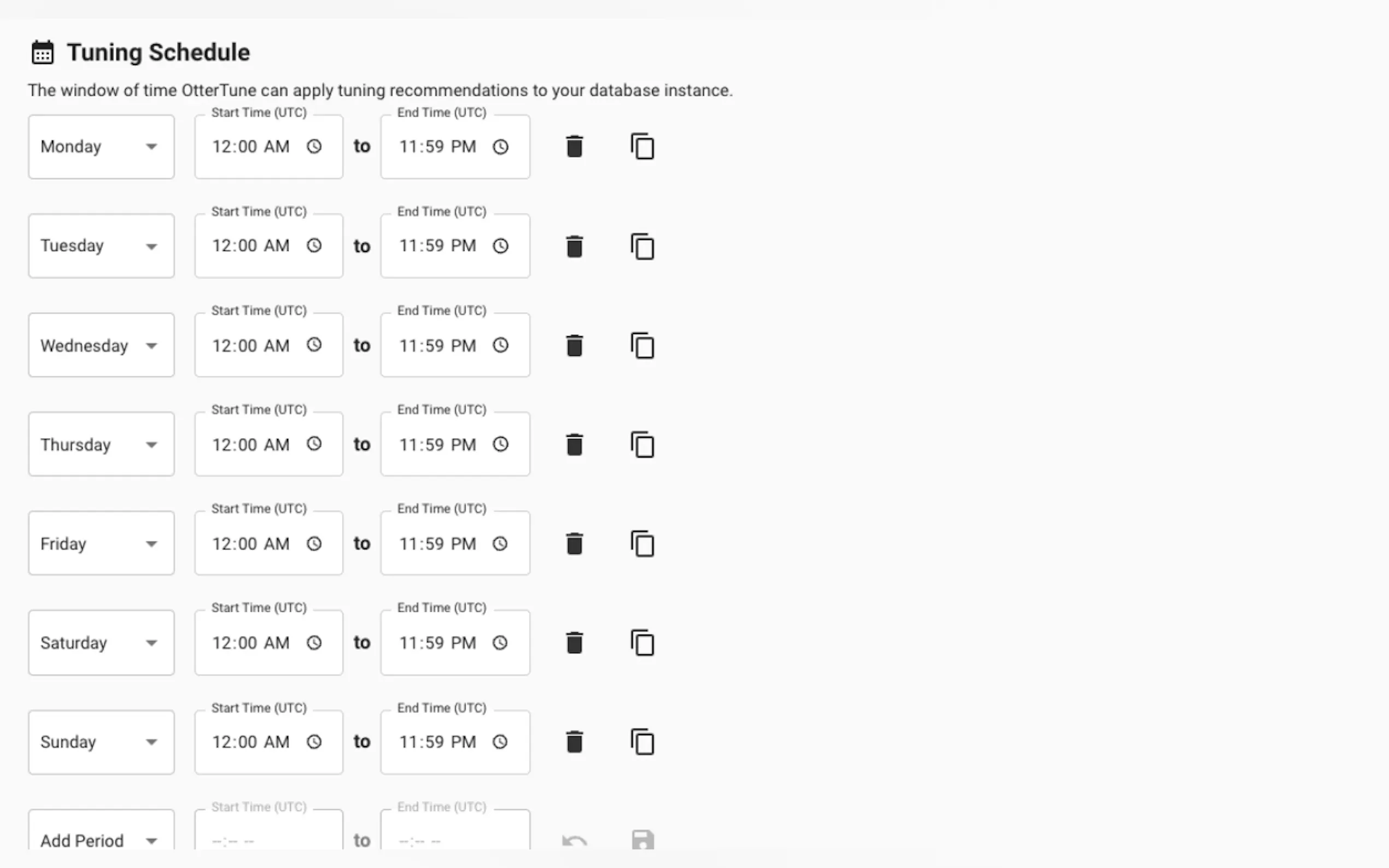Expand the Wednesday day selector
This screenshot has width=1389, height=868.
pyautogui.click(x=101, y=345)
